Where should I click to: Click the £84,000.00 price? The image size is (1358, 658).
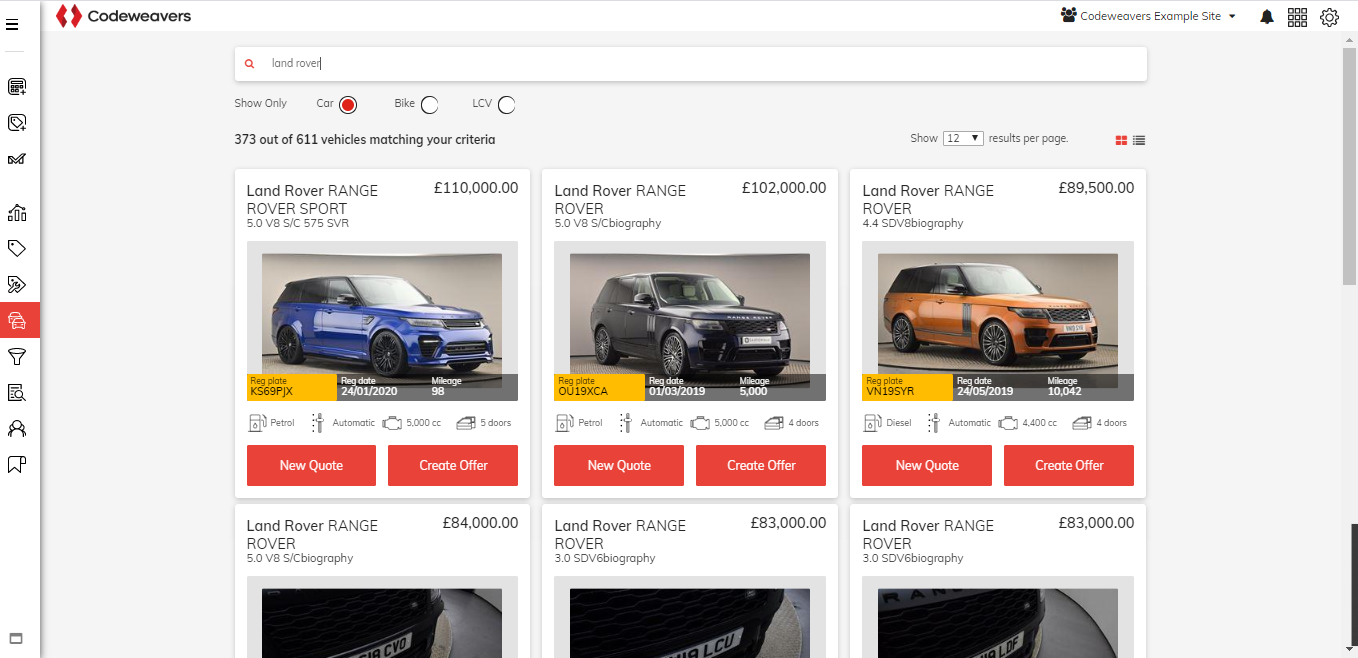point(481,522)
